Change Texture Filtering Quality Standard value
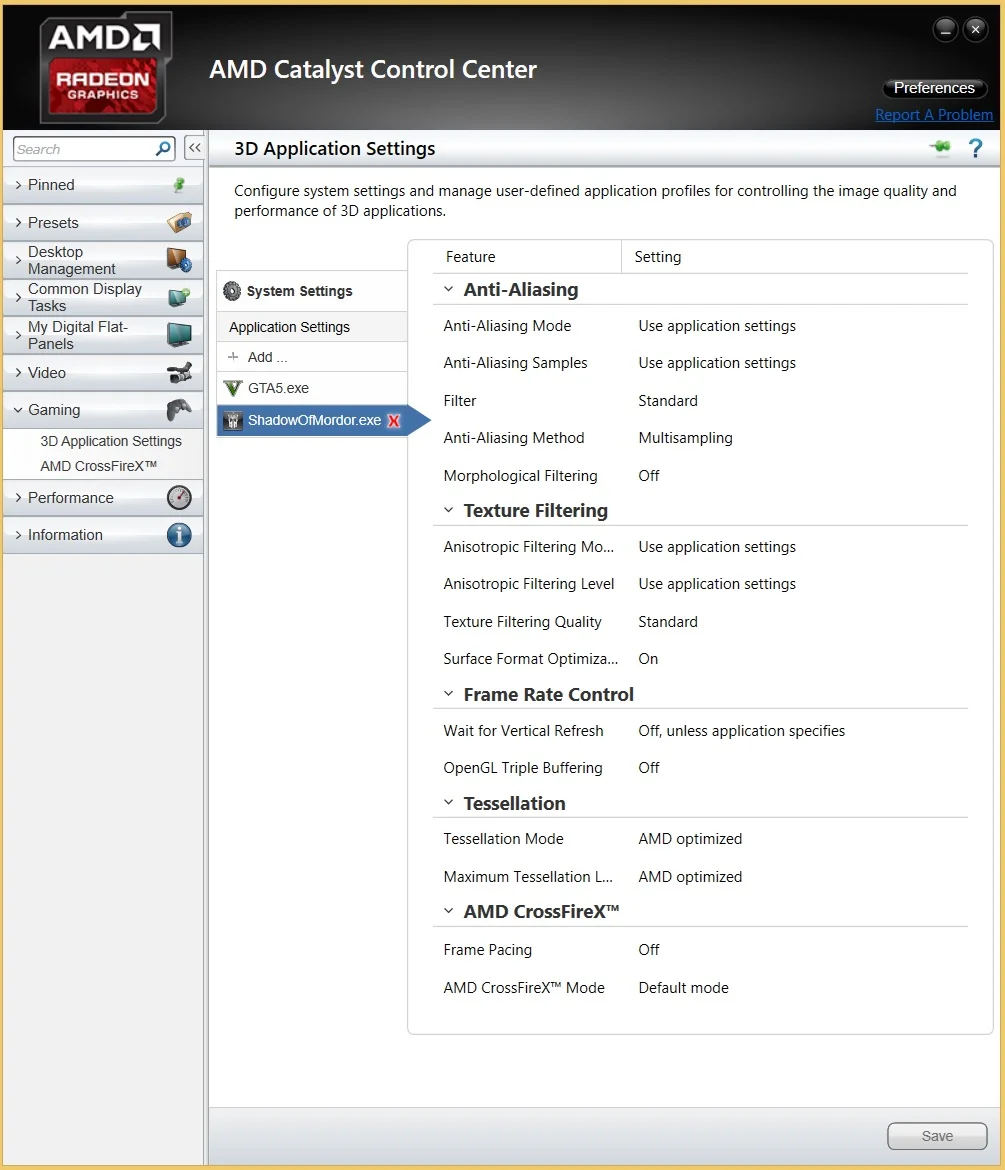Viewport: 1005px width, 1170px height. click(668, 622)
